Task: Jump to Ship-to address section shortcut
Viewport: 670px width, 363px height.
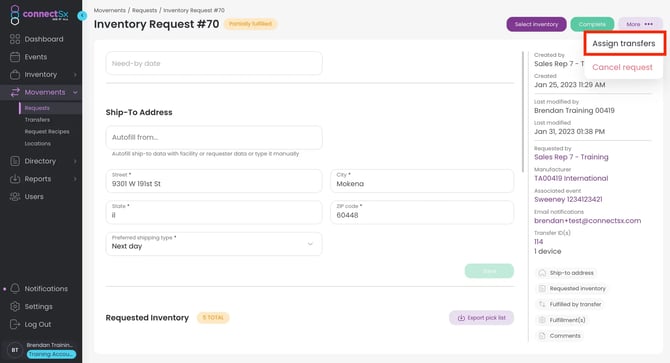Action: (566, 273)
